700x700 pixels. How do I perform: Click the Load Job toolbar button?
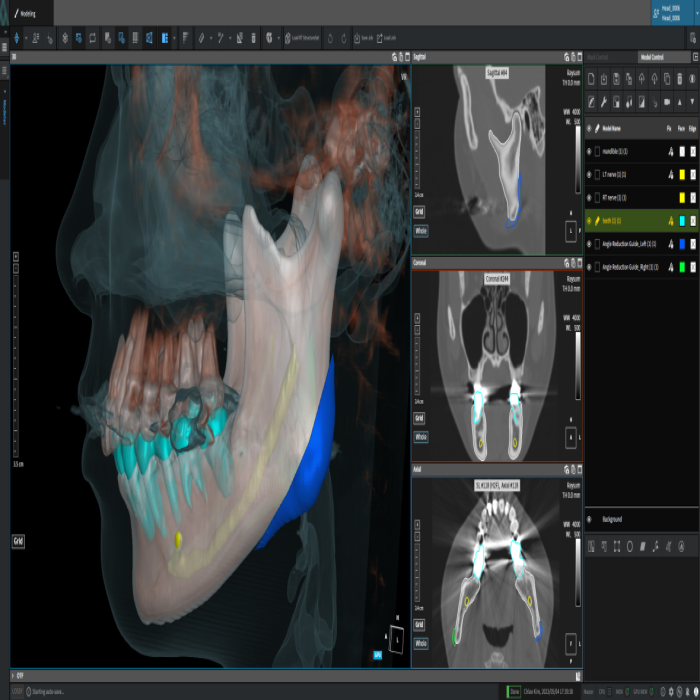(x=386, y=38)
